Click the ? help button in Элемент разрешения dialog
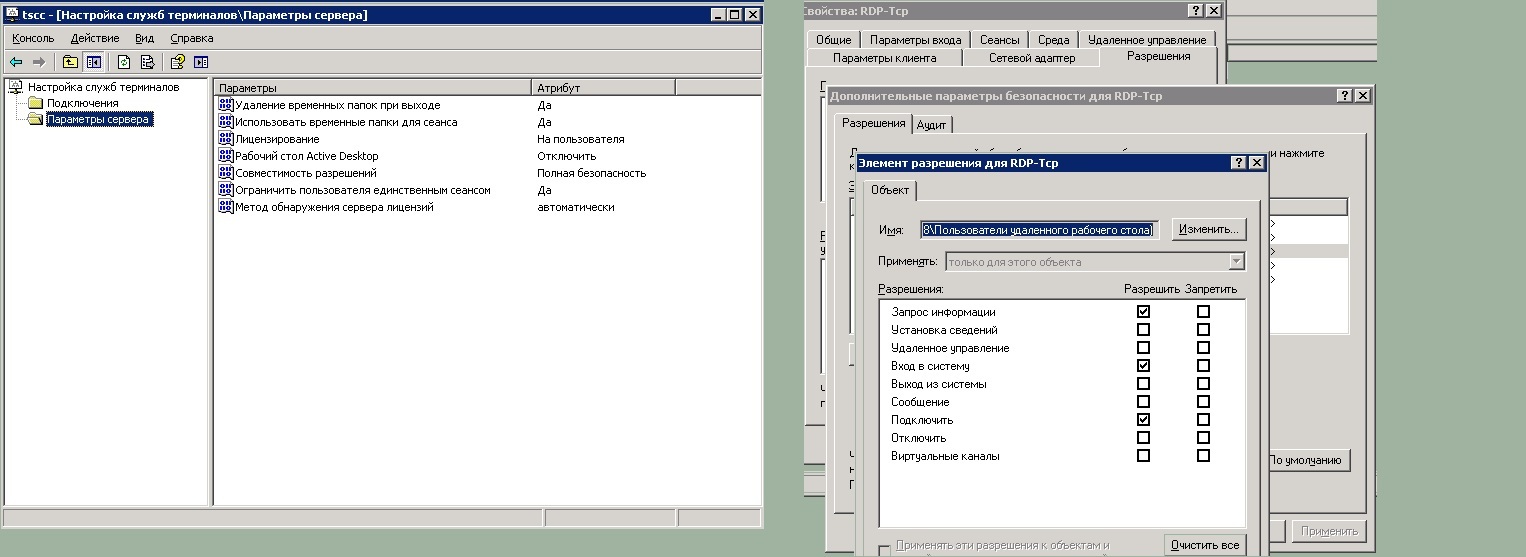Screen dimensions: 1526x557 [1238, 163]
